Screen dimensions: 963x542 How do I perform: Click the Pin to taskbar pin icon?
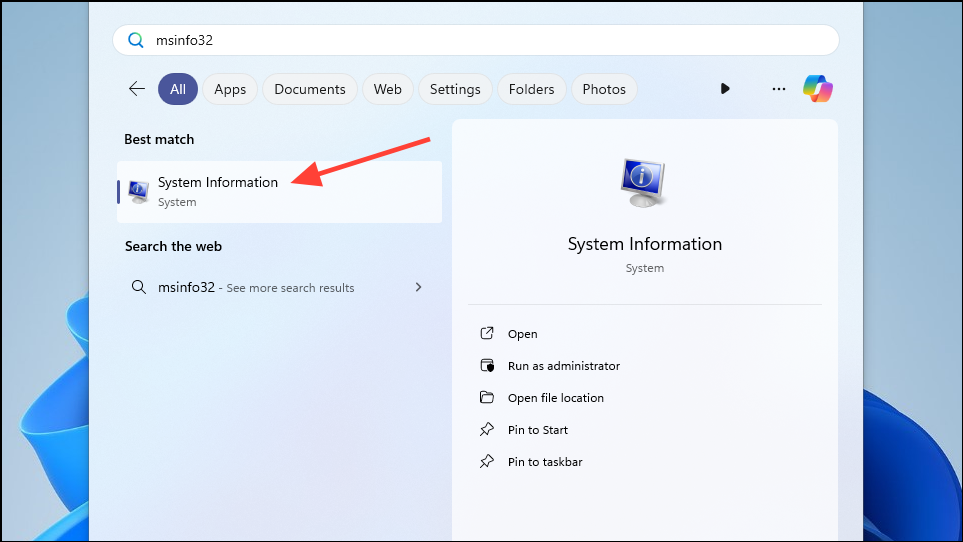pyautogui.click(x=487, y=462)
